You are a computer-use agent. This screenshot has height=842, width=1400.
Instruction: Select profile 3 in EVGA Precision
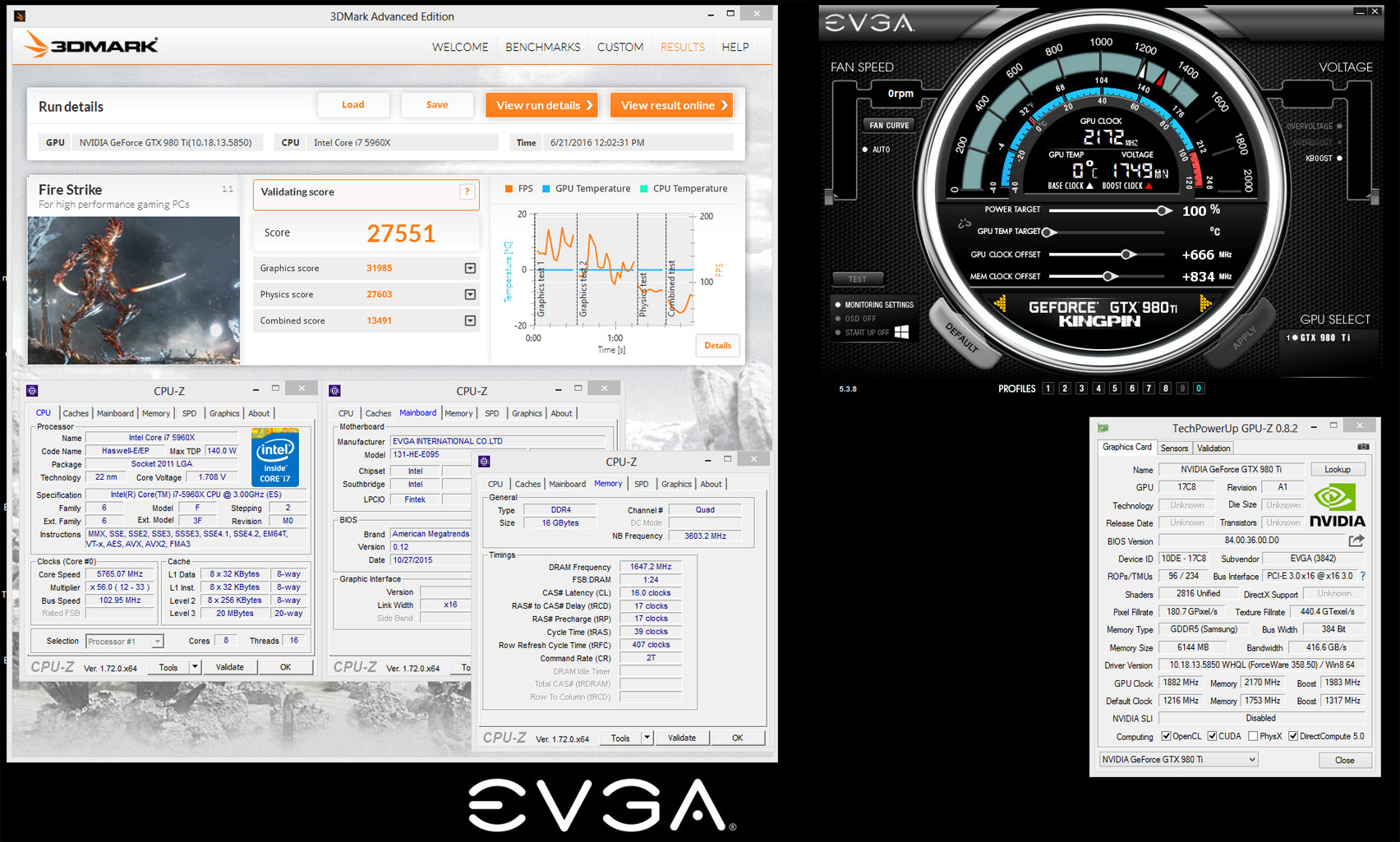tap(1081, 389)
